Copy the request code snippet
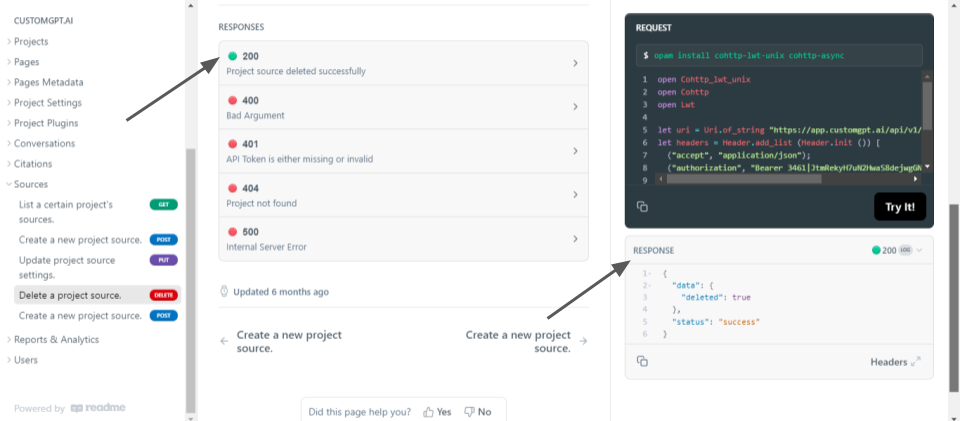 pyautogui.click(x=642, y=207)
